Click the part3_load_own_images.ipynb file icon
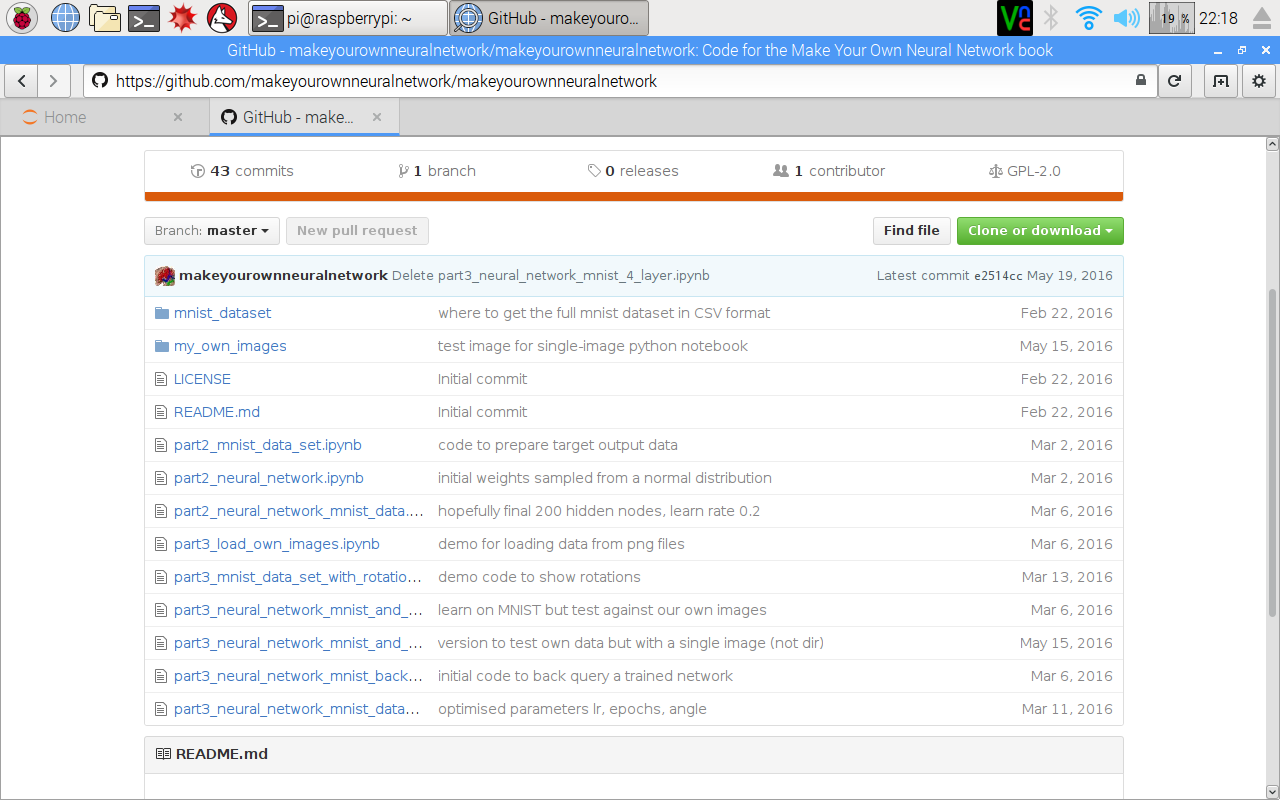Screen dimensions: 1280x800 tap(161, 544)
